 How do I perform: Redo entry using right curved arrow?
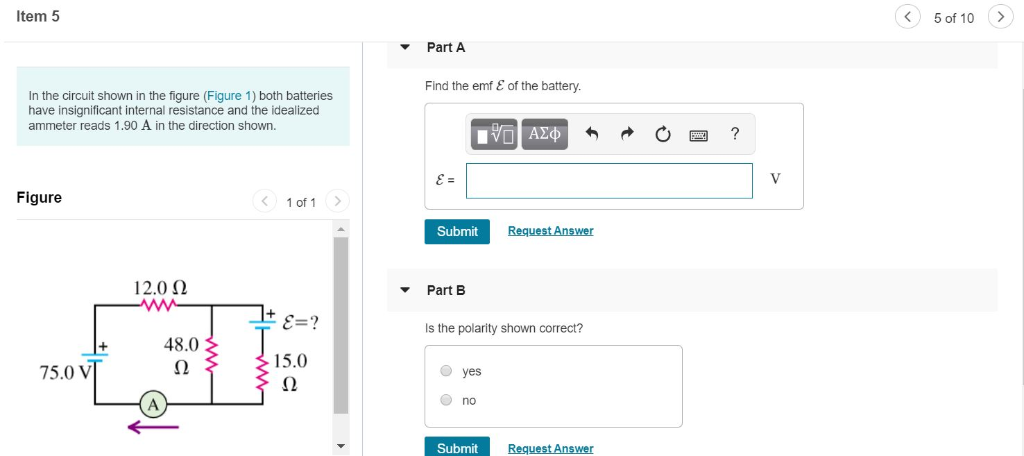627,134
